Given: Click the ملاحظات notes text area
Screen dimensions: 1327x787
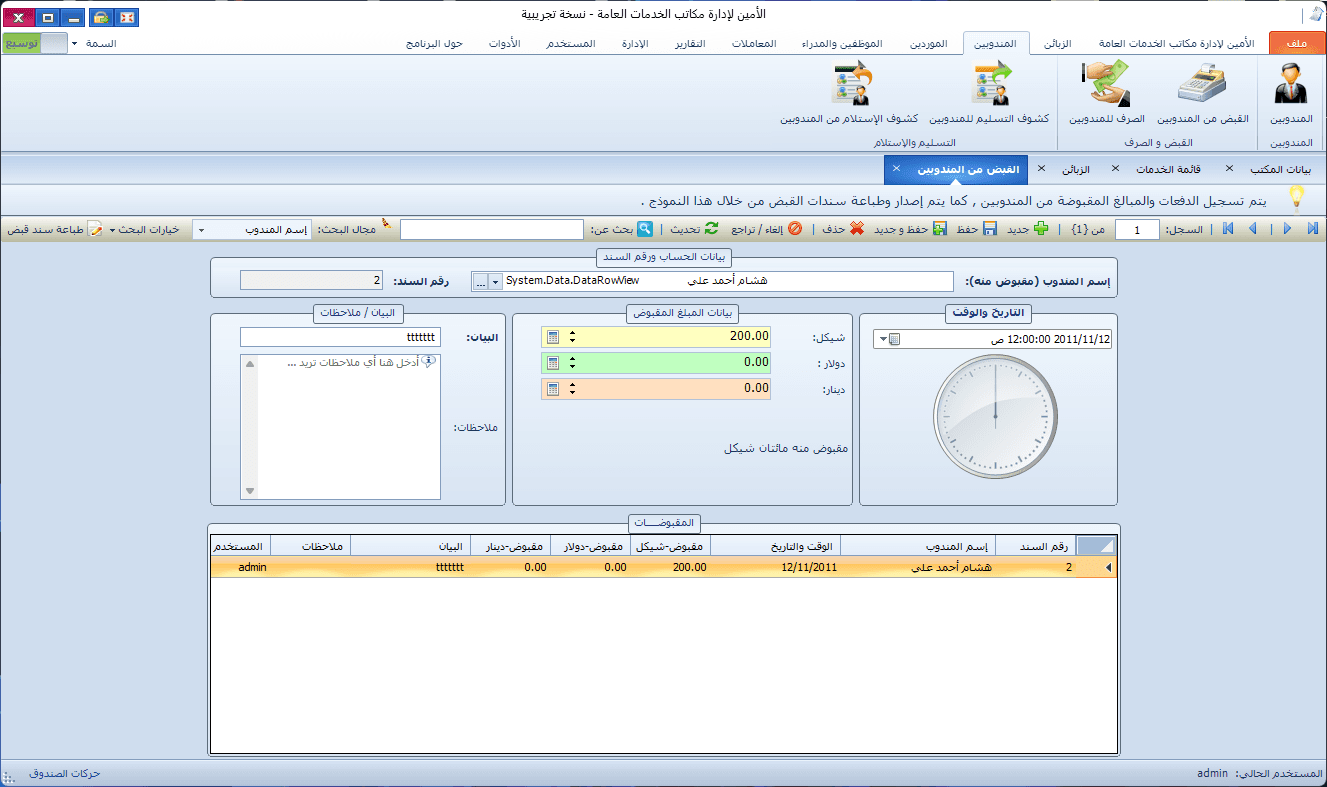Looking at the screenshot, I should coord(340,426).
